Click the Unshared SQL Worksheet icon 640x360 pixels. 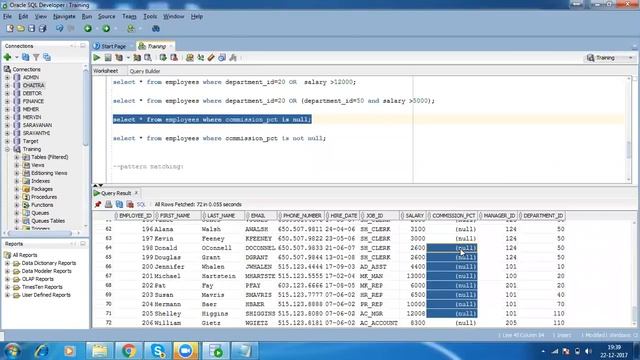190,58
